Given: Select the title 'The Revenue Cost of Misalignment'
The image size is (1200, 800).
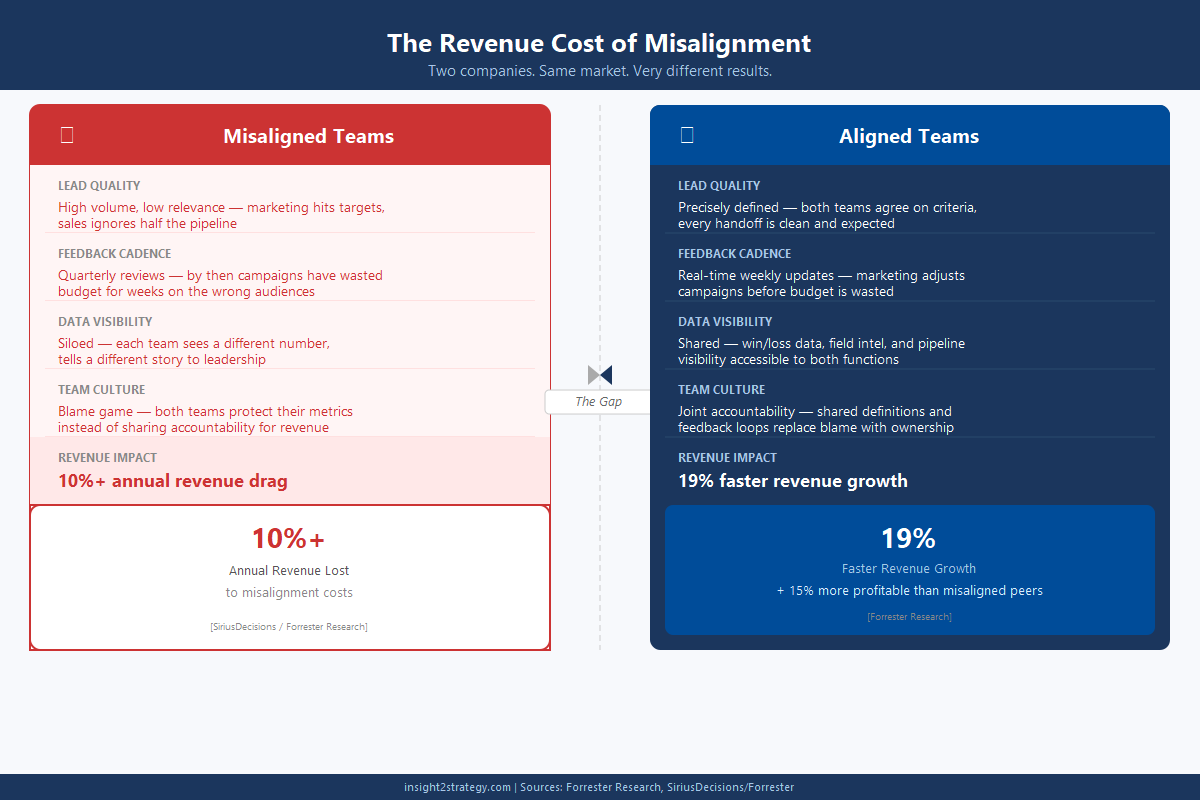Looking at the screenshot, I should tap(599, 43).
